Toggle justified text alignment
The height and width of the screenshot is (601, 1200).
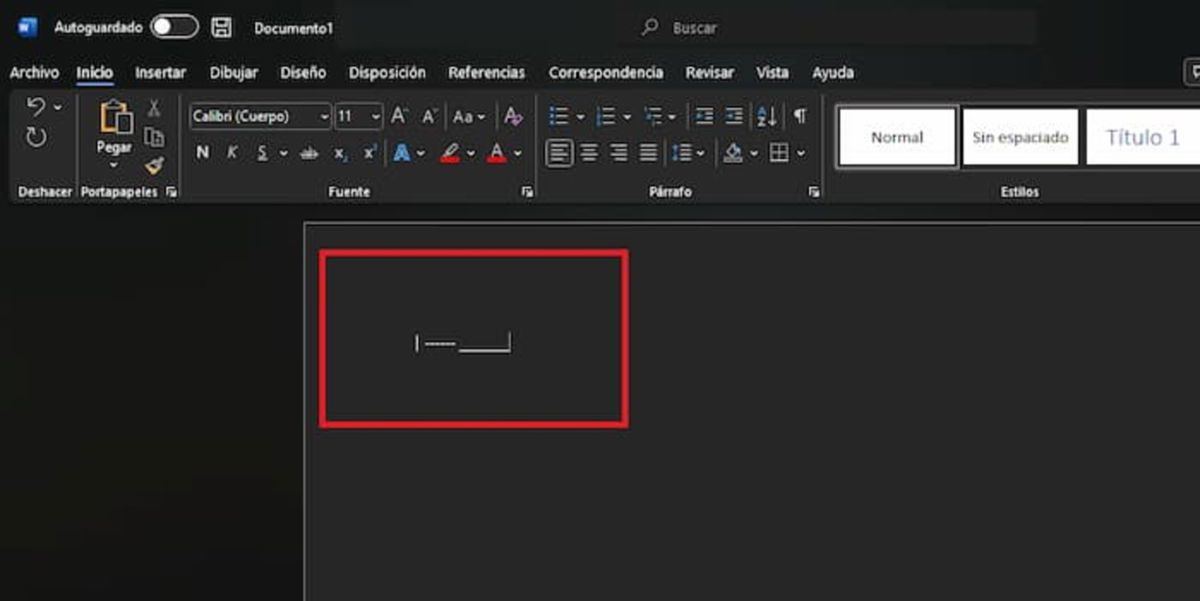point(648,152)
